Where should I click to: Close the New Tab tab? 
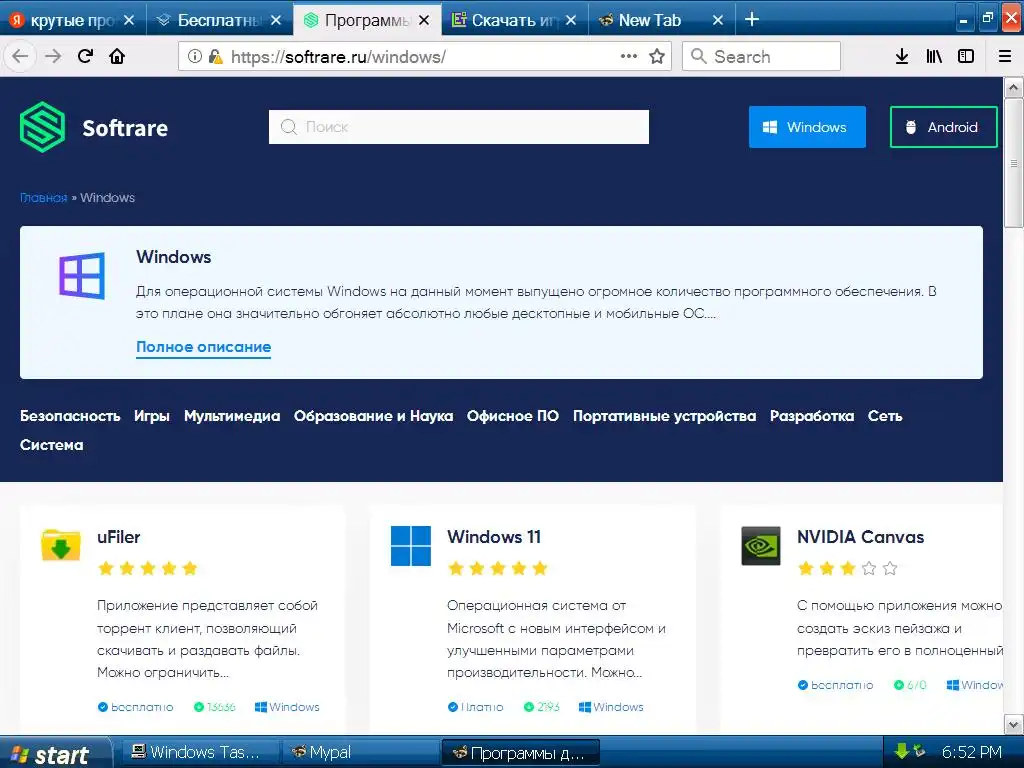pos(718,20)
